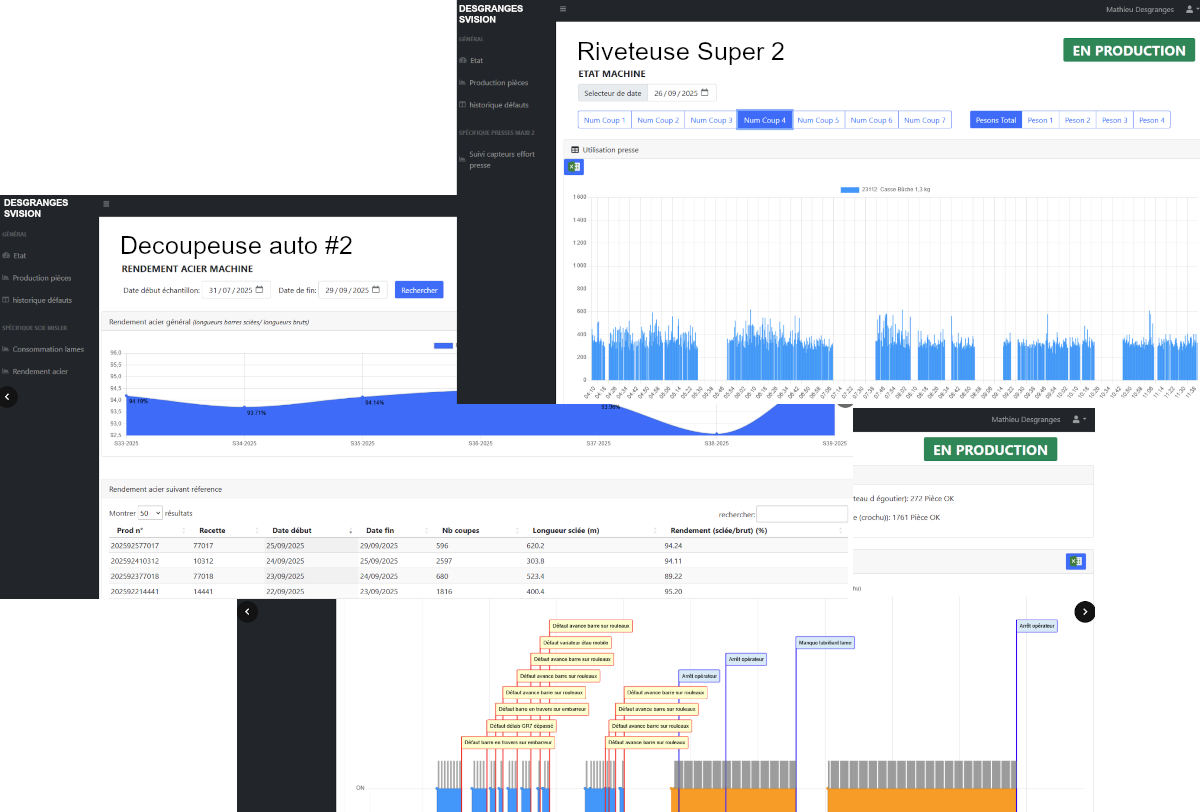Click the rechercher table search field
This screenshot has width=1200, height=812.
coord(801,514)
